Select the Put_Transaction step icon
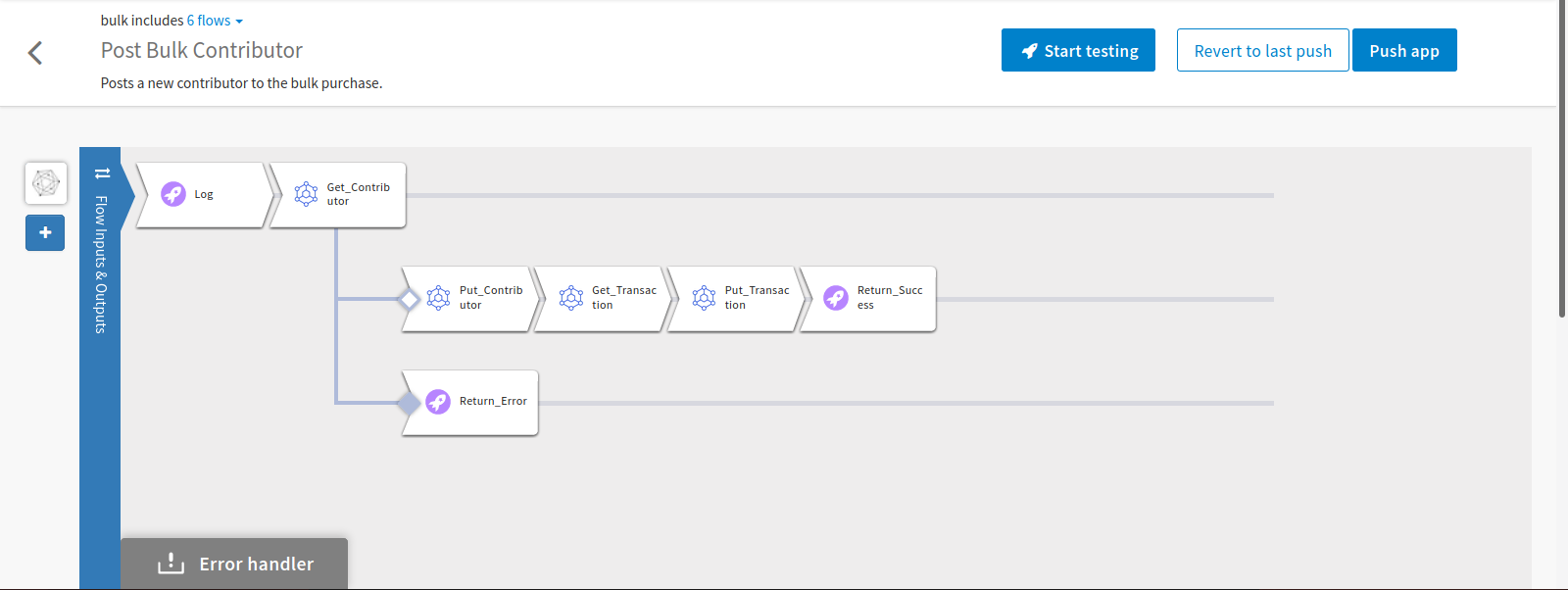 [x=704, y=298]
